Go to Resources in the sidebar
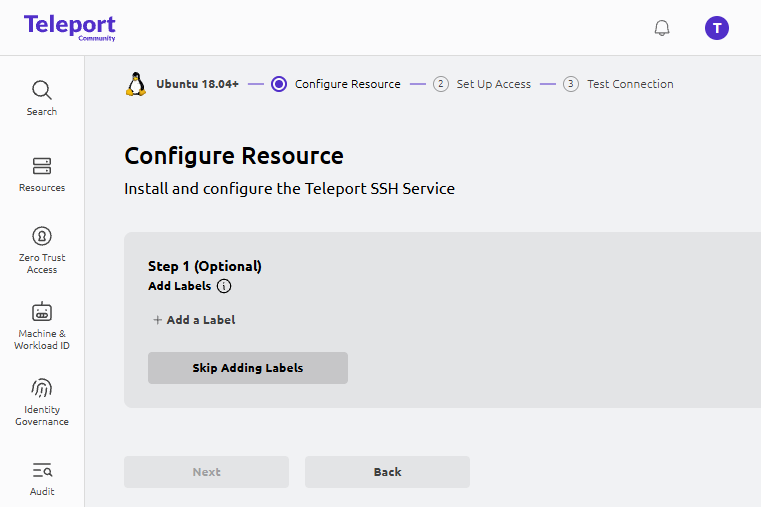Screen dimensions: 761x507 [x=42, y=174]
